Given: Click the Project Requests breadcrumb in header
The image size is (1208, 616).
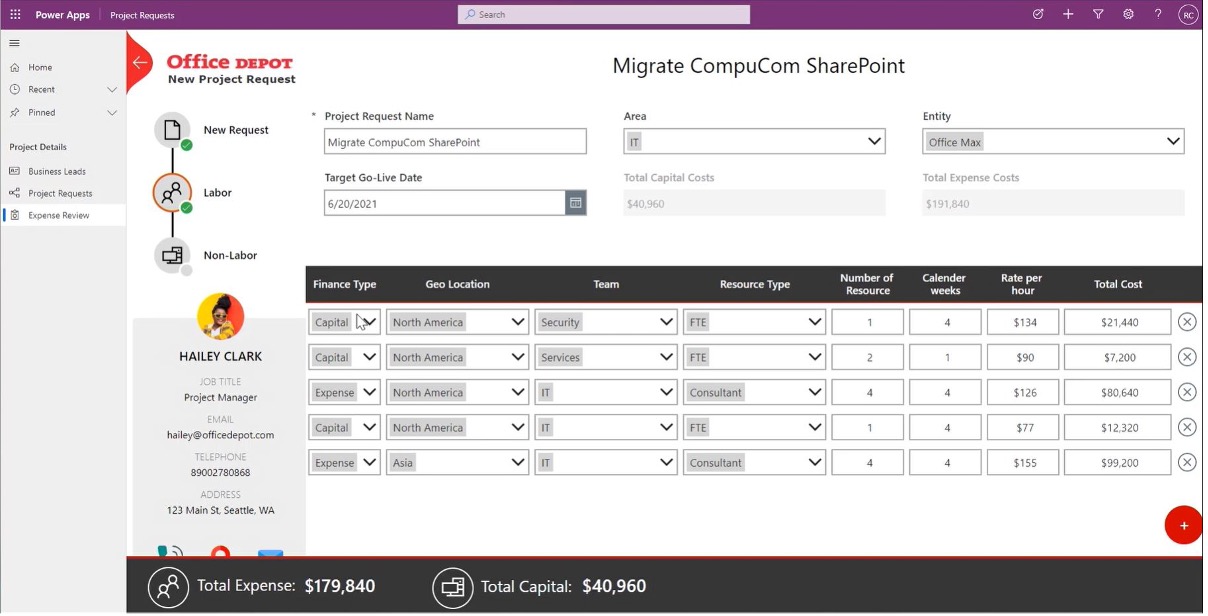Looking at the screenshot, I should [x=142, y=15].
